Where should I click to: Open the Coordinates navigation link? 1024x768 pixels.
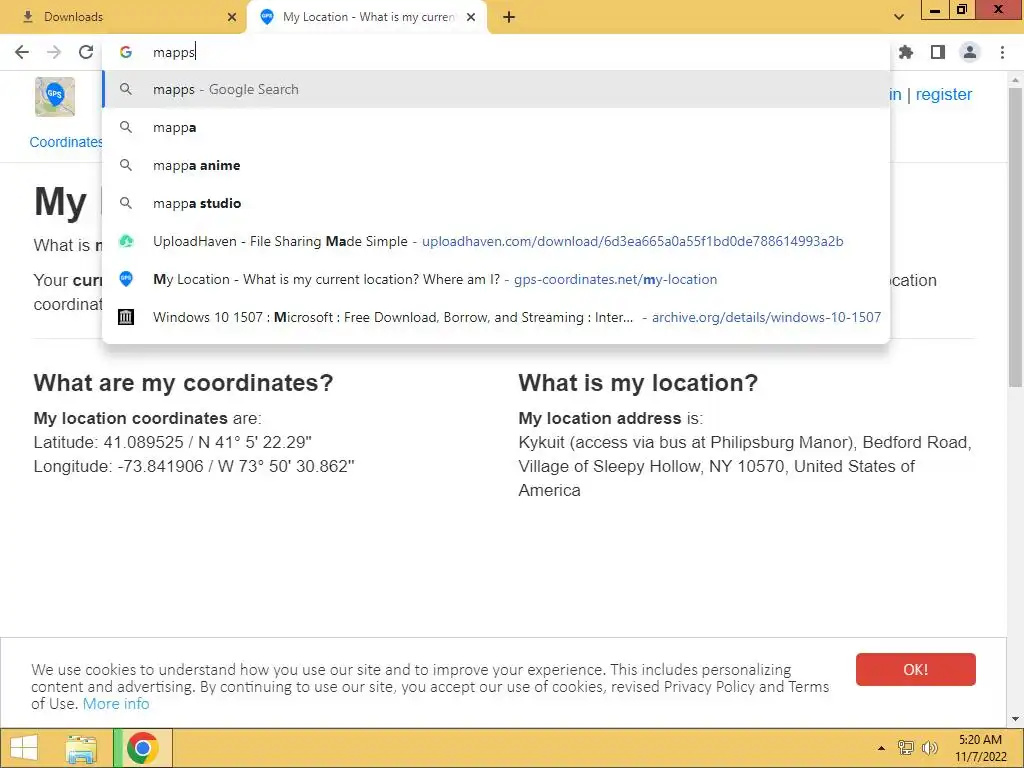click(x=66, y=142)
